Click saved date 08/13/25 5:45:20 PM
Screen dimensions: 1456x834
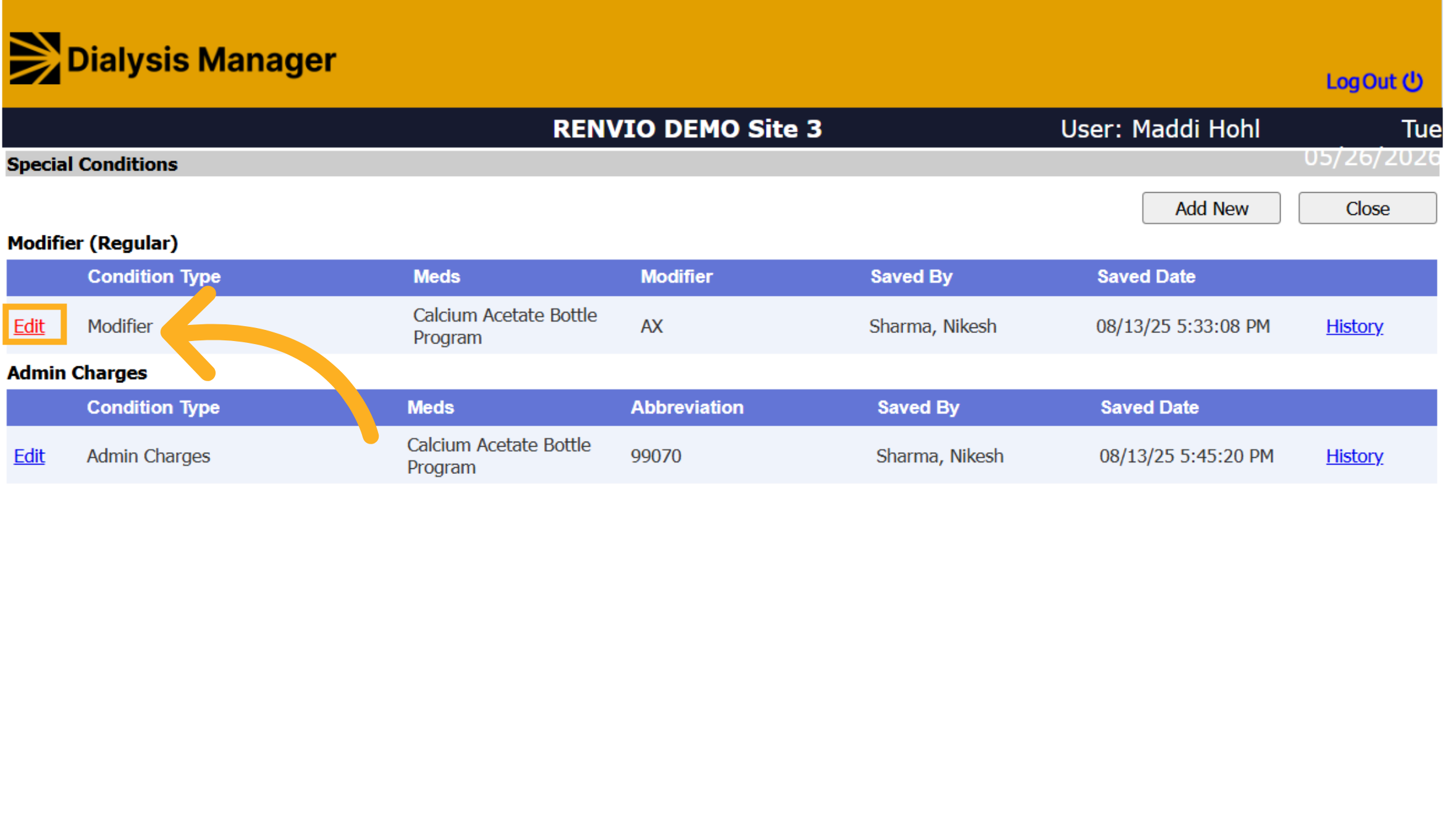click(1186, 456)
